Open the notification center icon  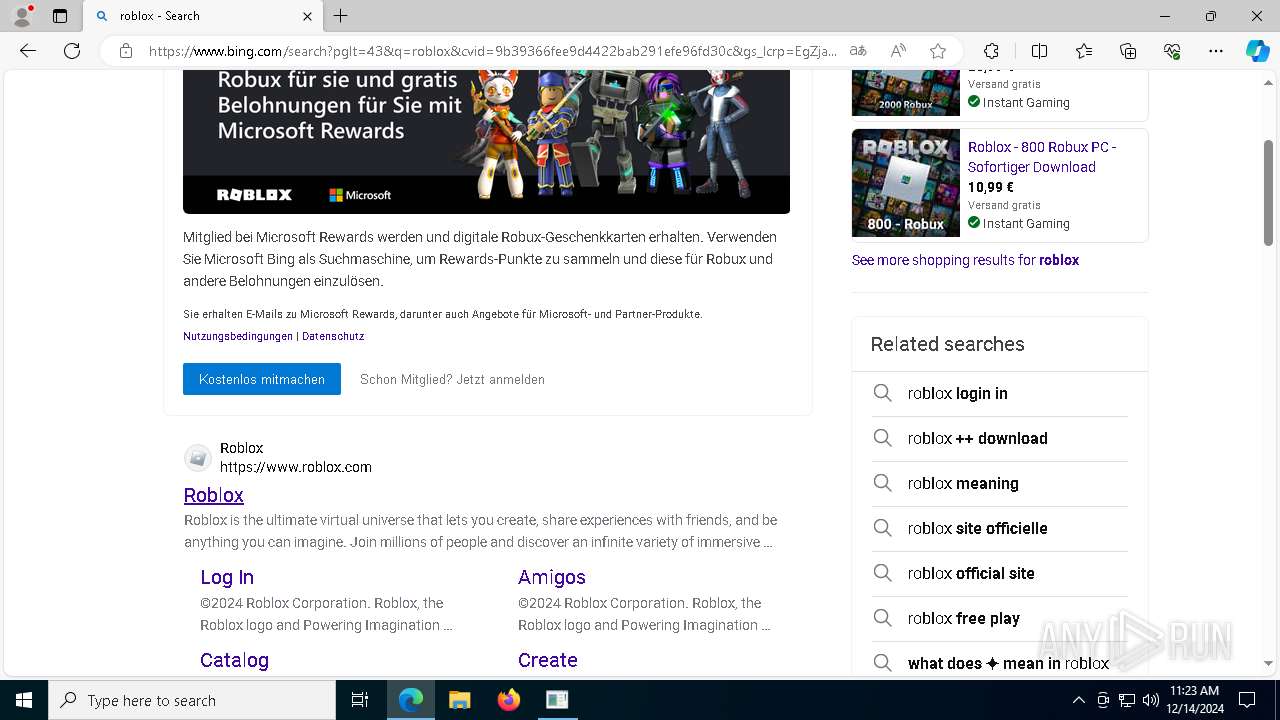coord(1248,700)
